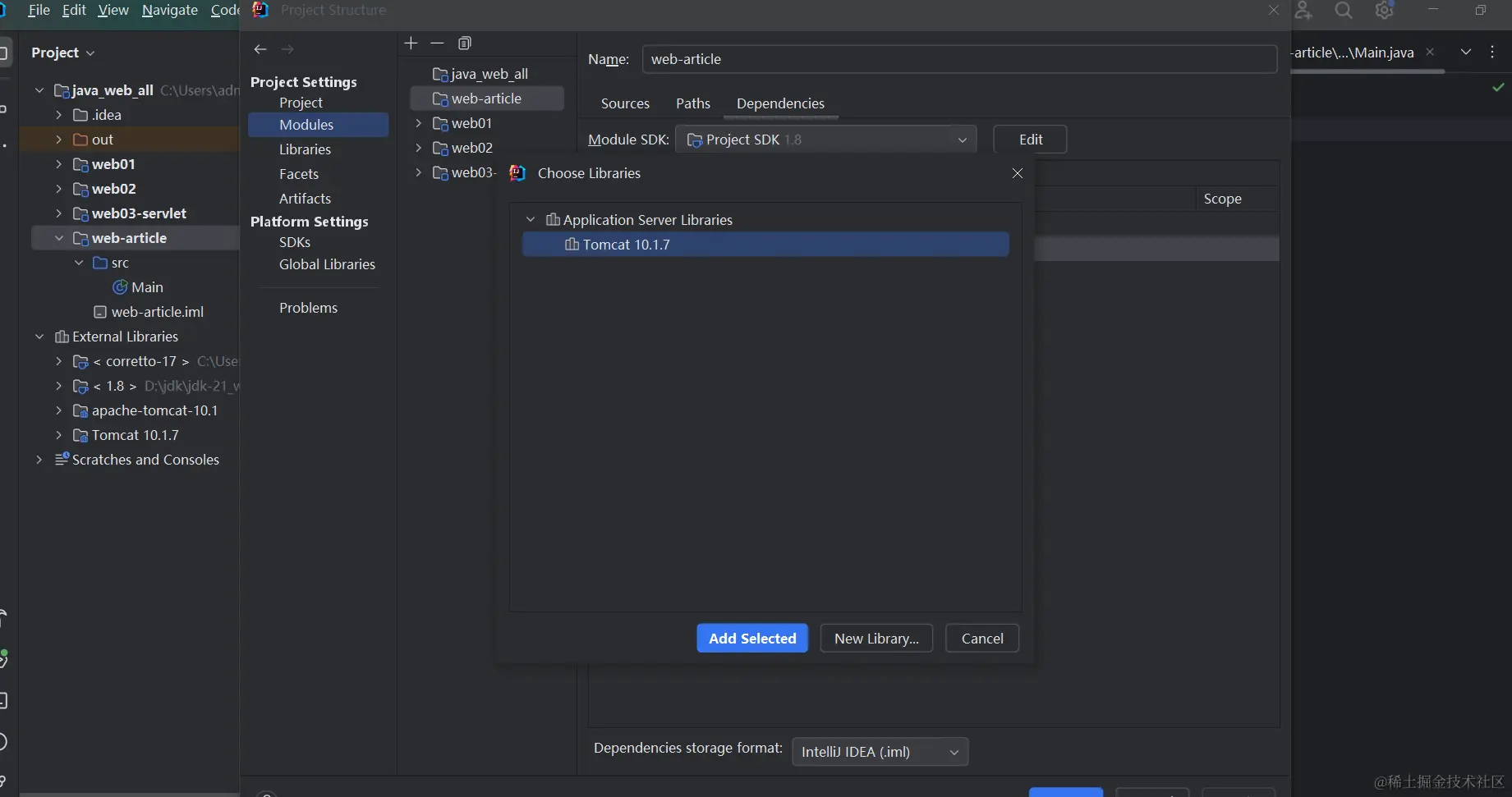Switch to the Dependencies tab
The image size is (1512, 797).
780,103
